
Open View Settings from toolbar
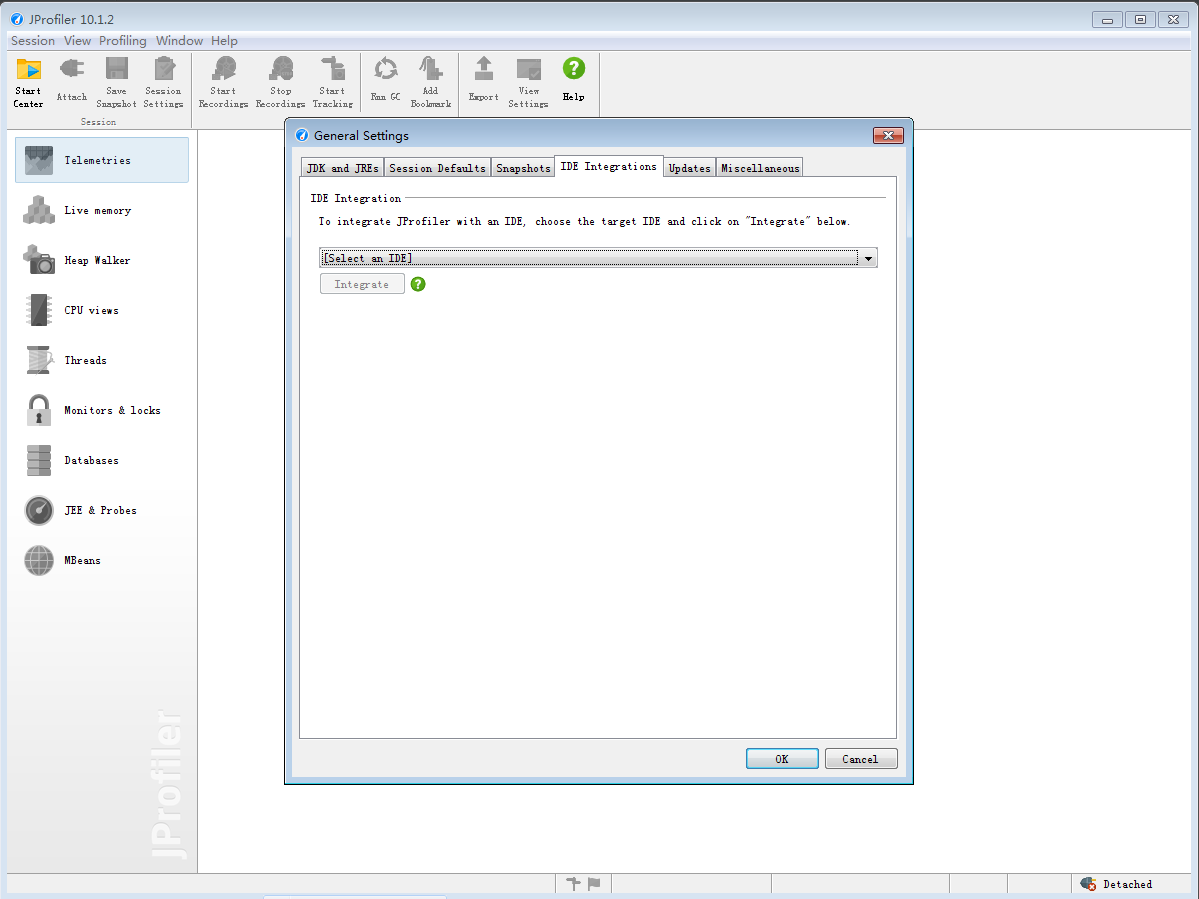coord(528,83)
